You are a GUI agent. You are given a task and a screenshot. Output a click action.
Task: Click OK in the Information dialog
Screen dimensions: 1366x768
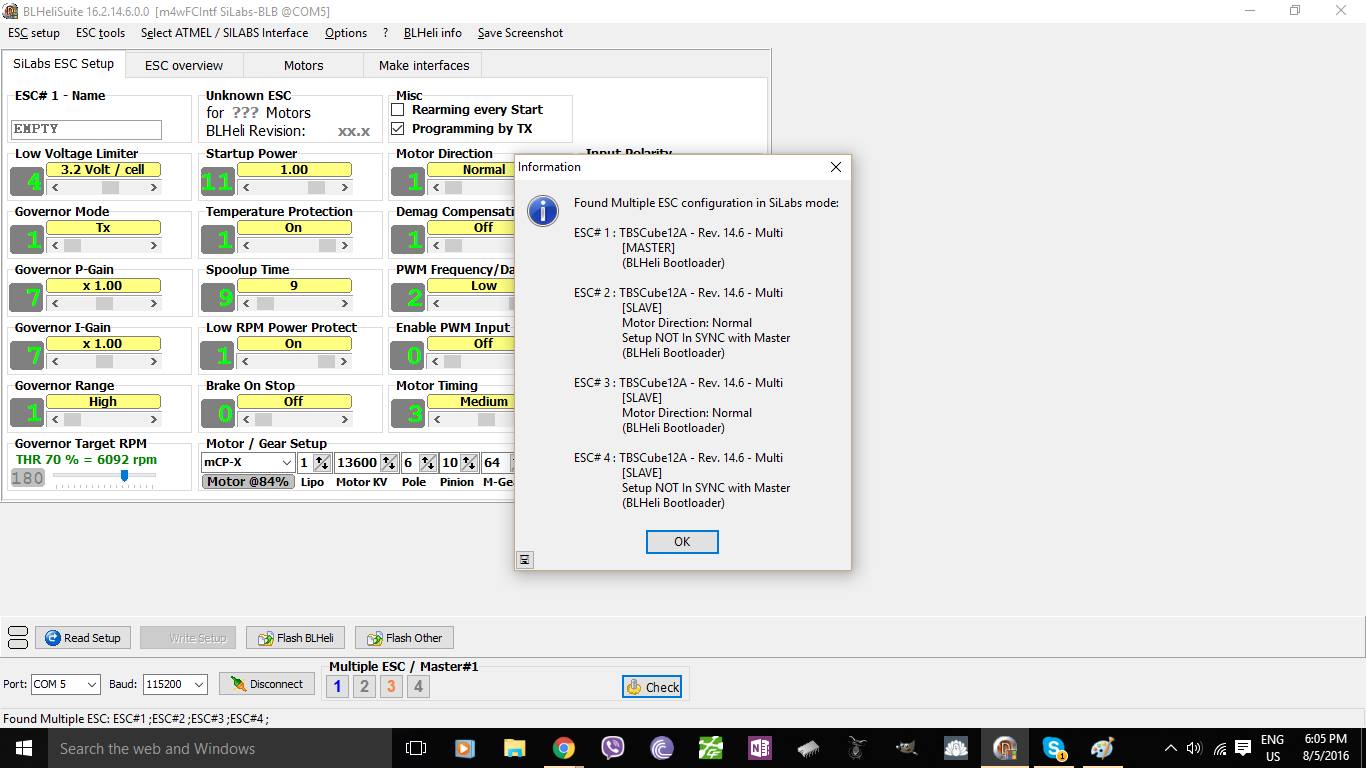682,542
